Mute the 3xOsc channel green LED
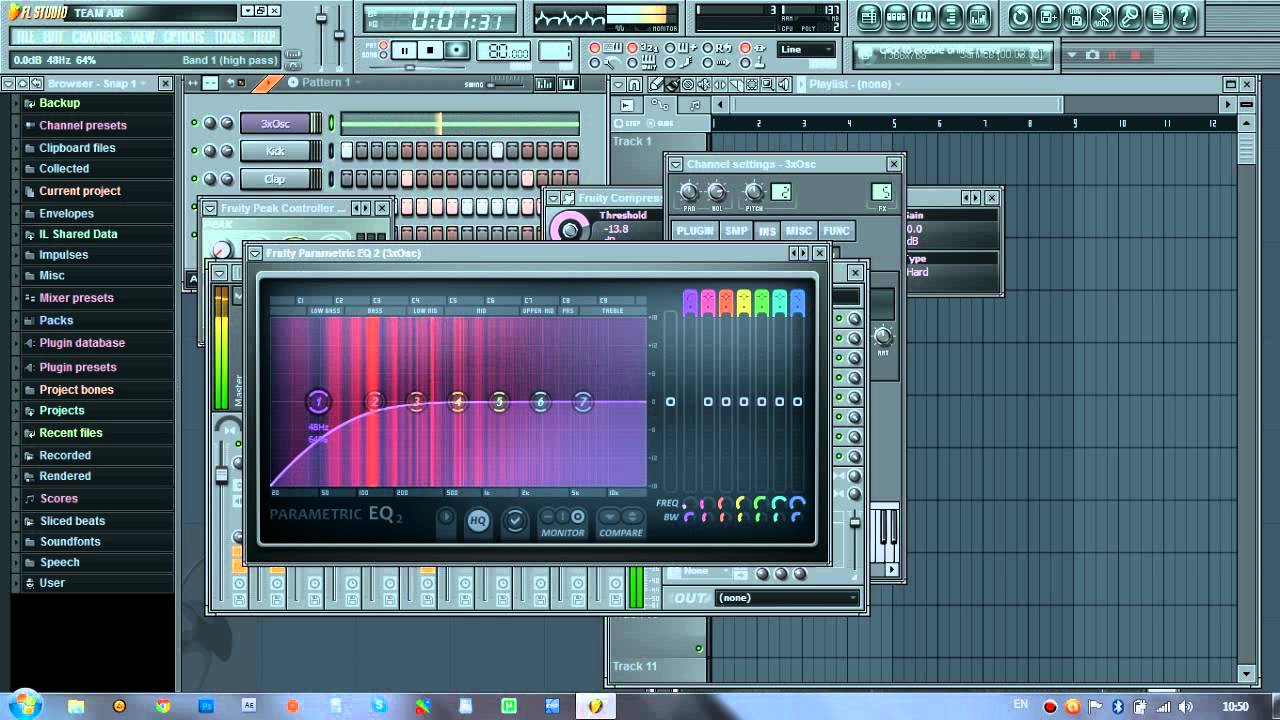Image resolution: width=1280 pixels, height=720 pixels. click(x=194, y=123)
